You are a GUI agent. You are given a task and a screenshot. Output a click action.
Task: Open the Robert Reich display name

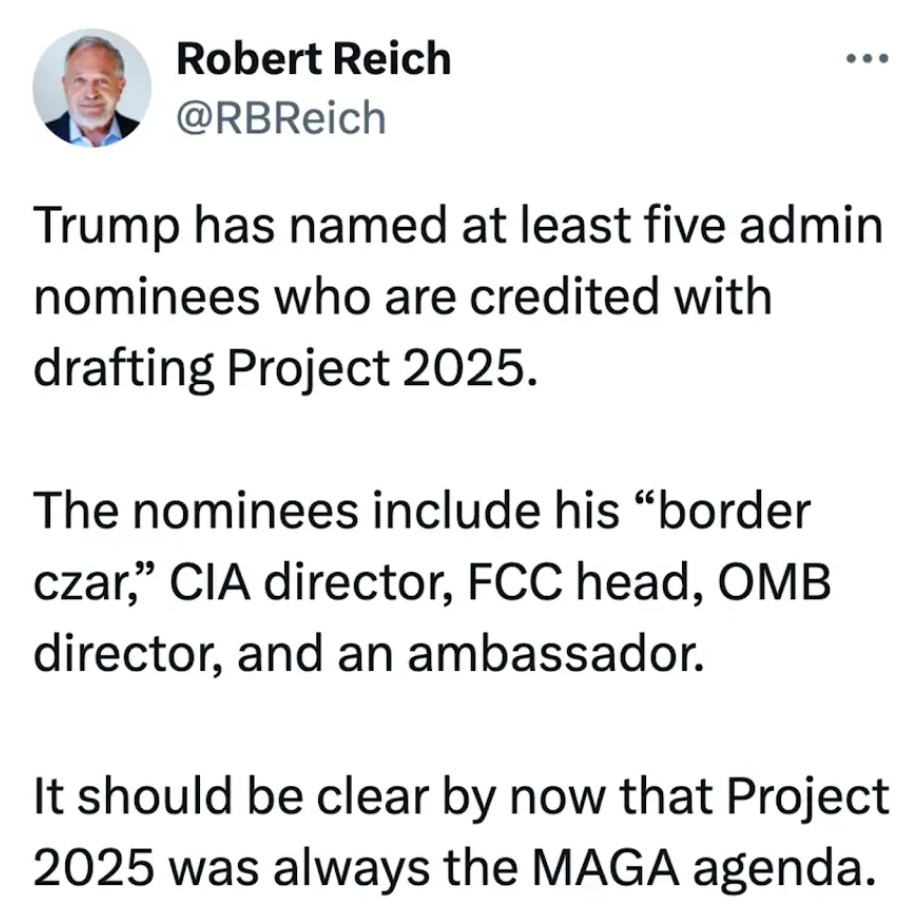tap(314, 59)
